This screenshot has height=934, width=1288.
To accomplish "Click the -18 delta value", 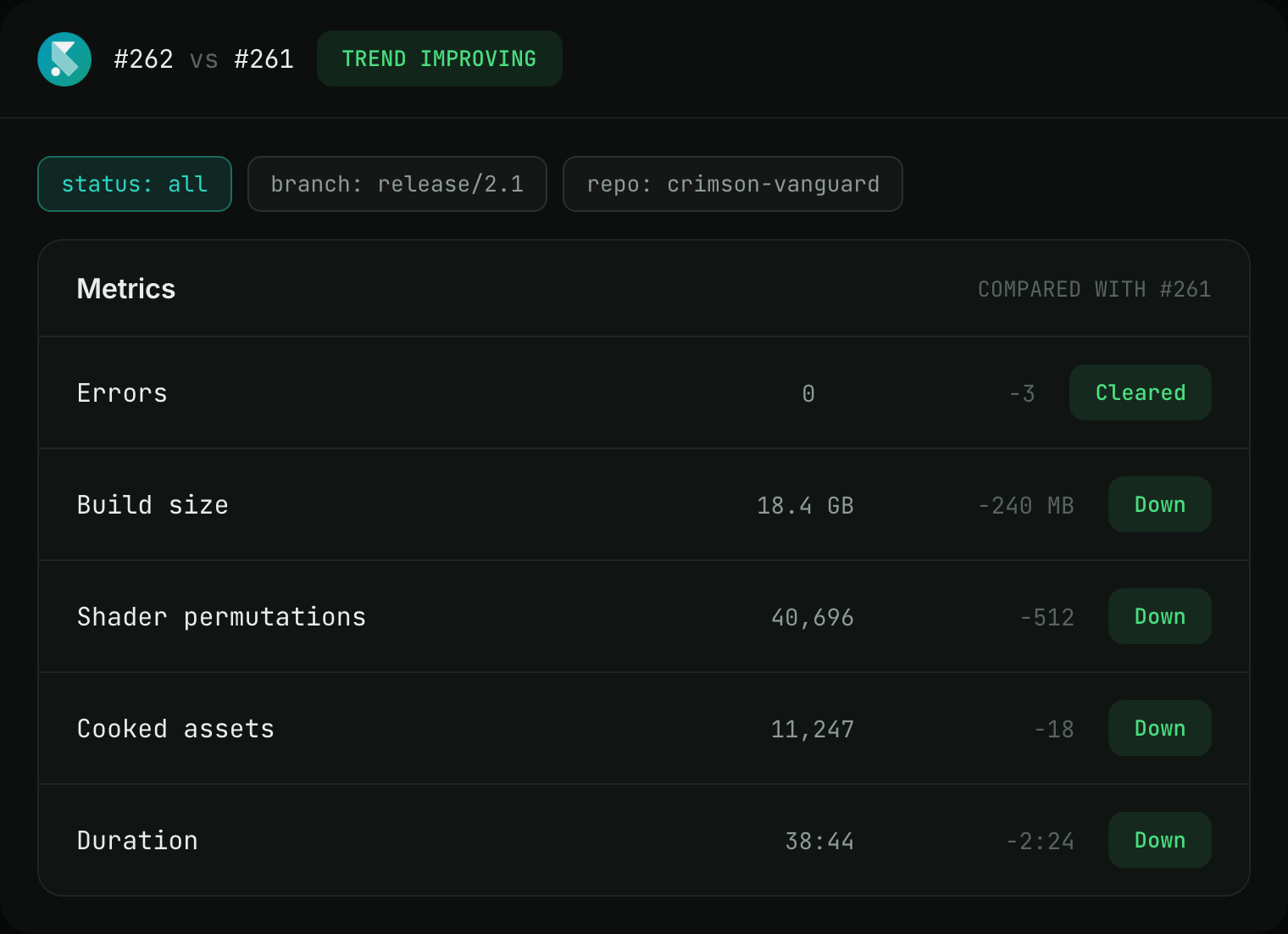I will point(1054,730).
